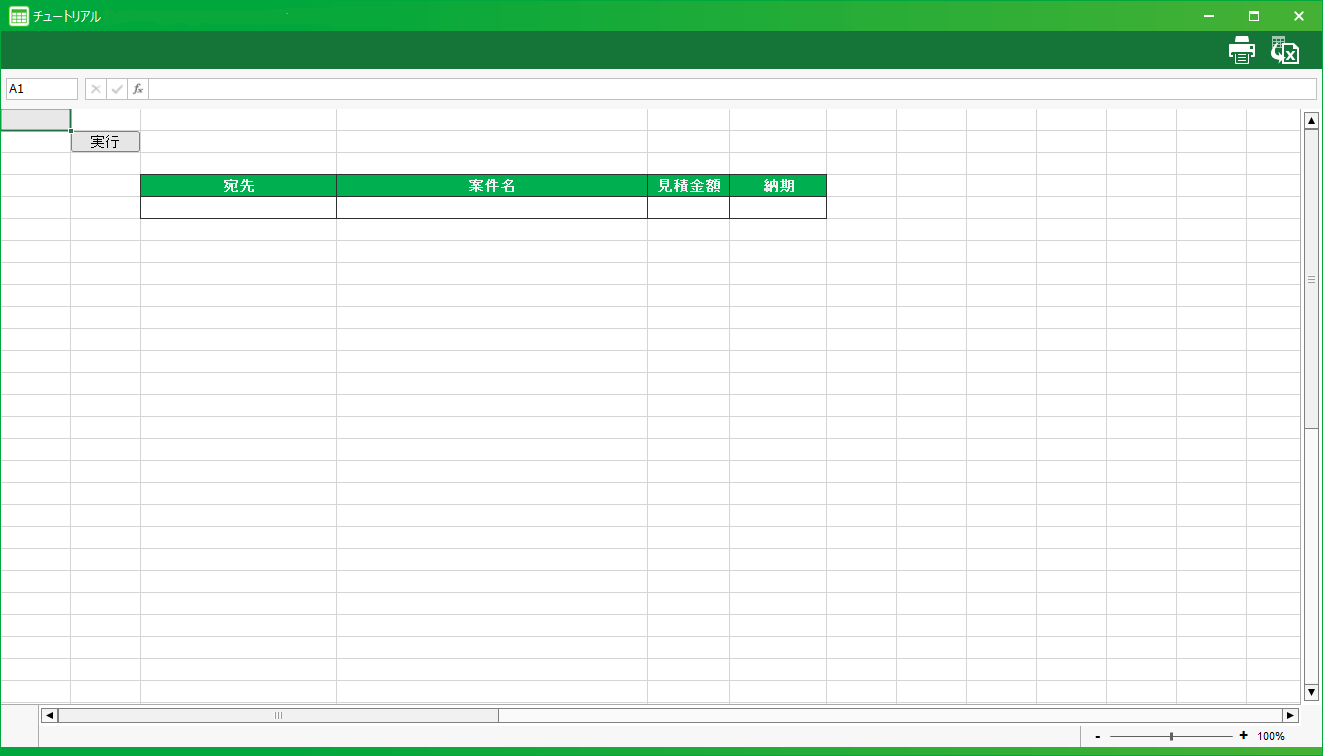
Task: Adjust the zoom slider handle
Action: point(1171,736)
